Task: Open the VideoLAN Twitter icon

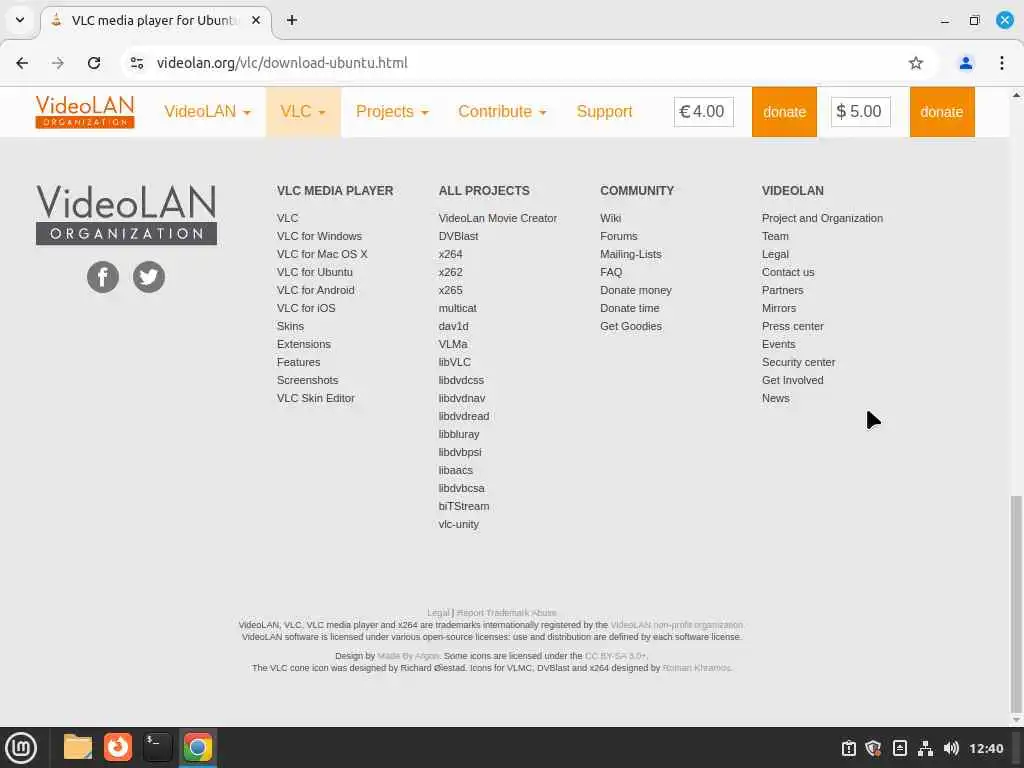Action: [x=149, y=277]
